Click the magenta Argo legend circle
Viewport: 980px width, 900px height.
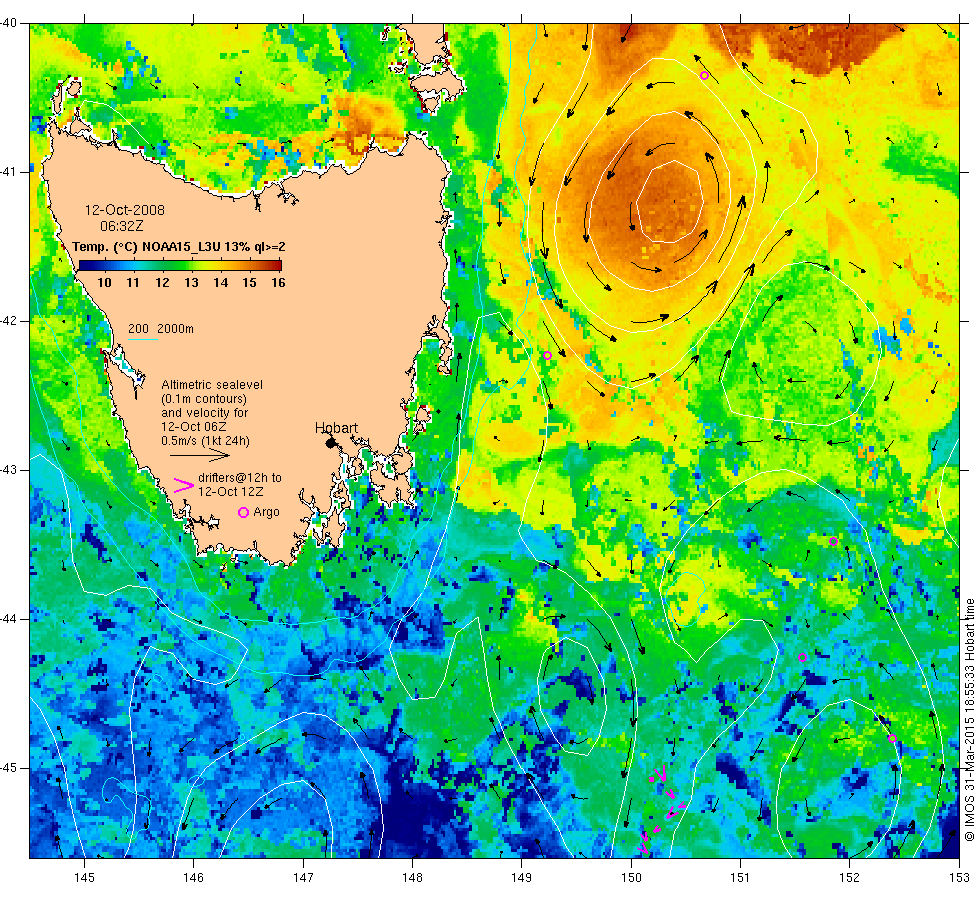pos(244,512)
